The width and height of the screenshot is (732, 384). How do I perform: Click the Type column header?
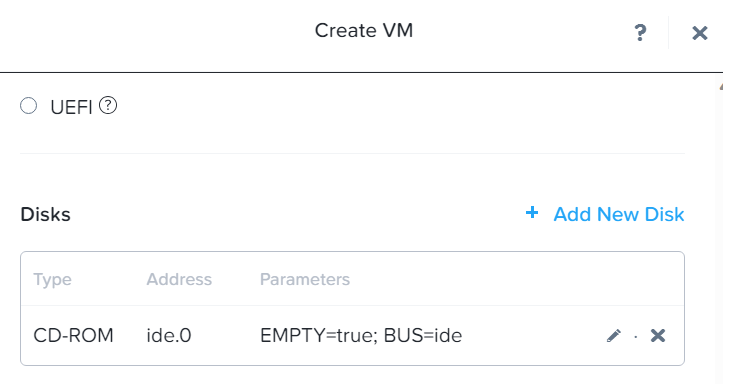pos(52,279)
